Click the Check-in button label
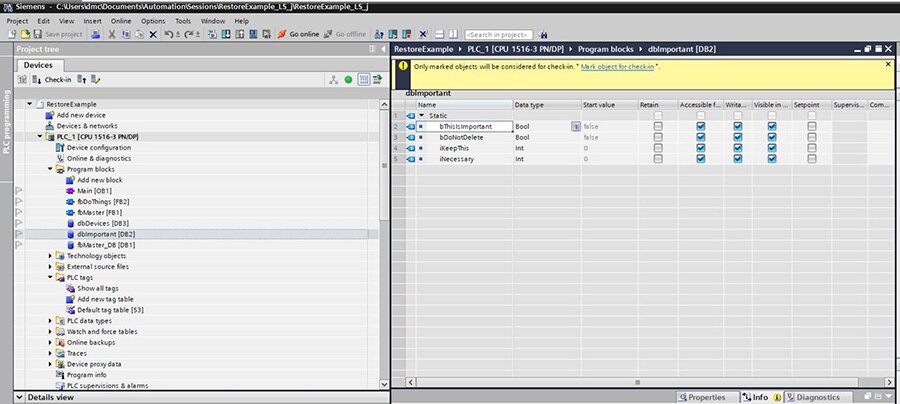This screenshot has width=900, height=404. 58,80
